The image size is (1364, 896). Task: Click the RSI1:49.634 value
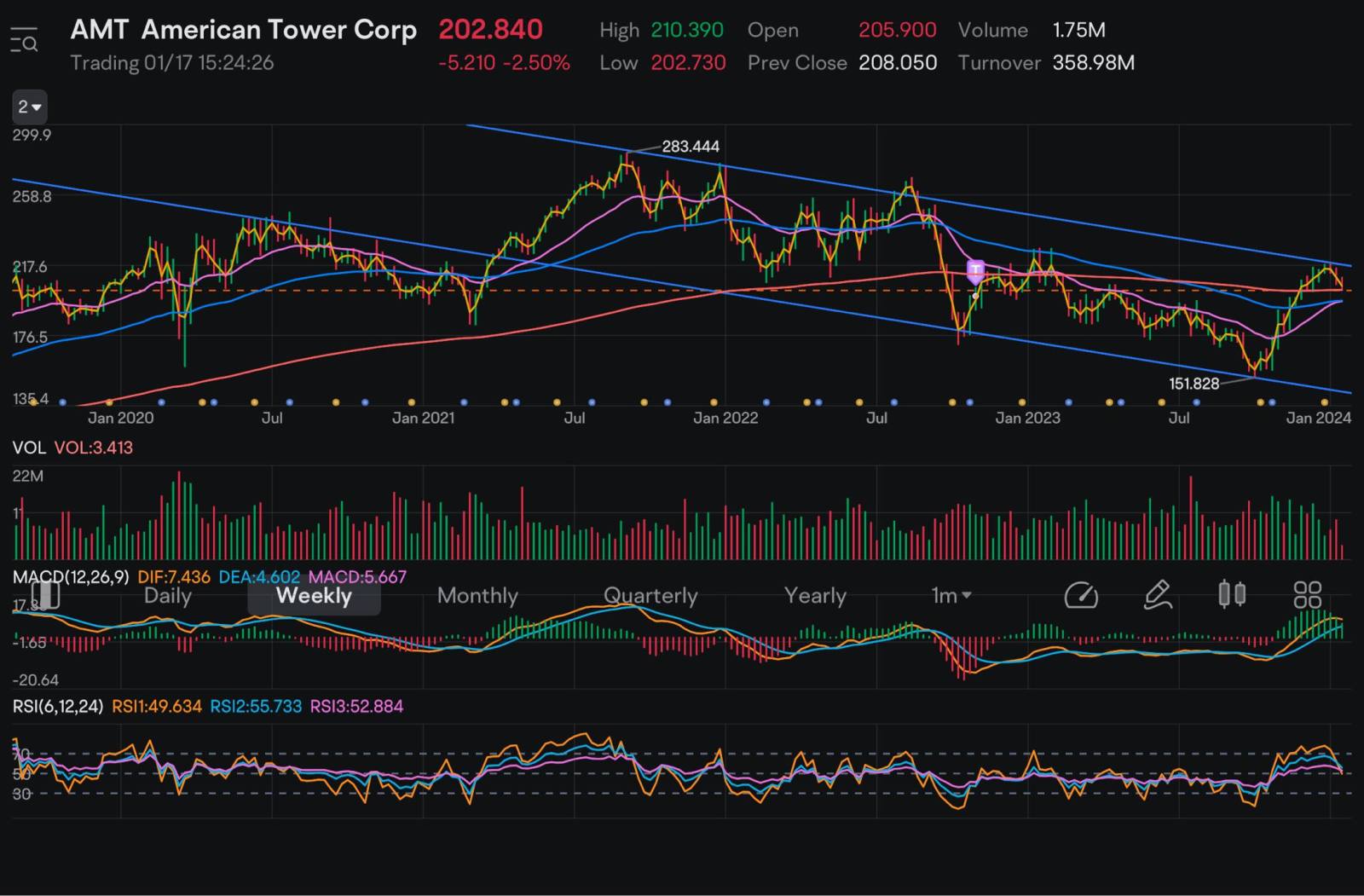pos(157,707)
